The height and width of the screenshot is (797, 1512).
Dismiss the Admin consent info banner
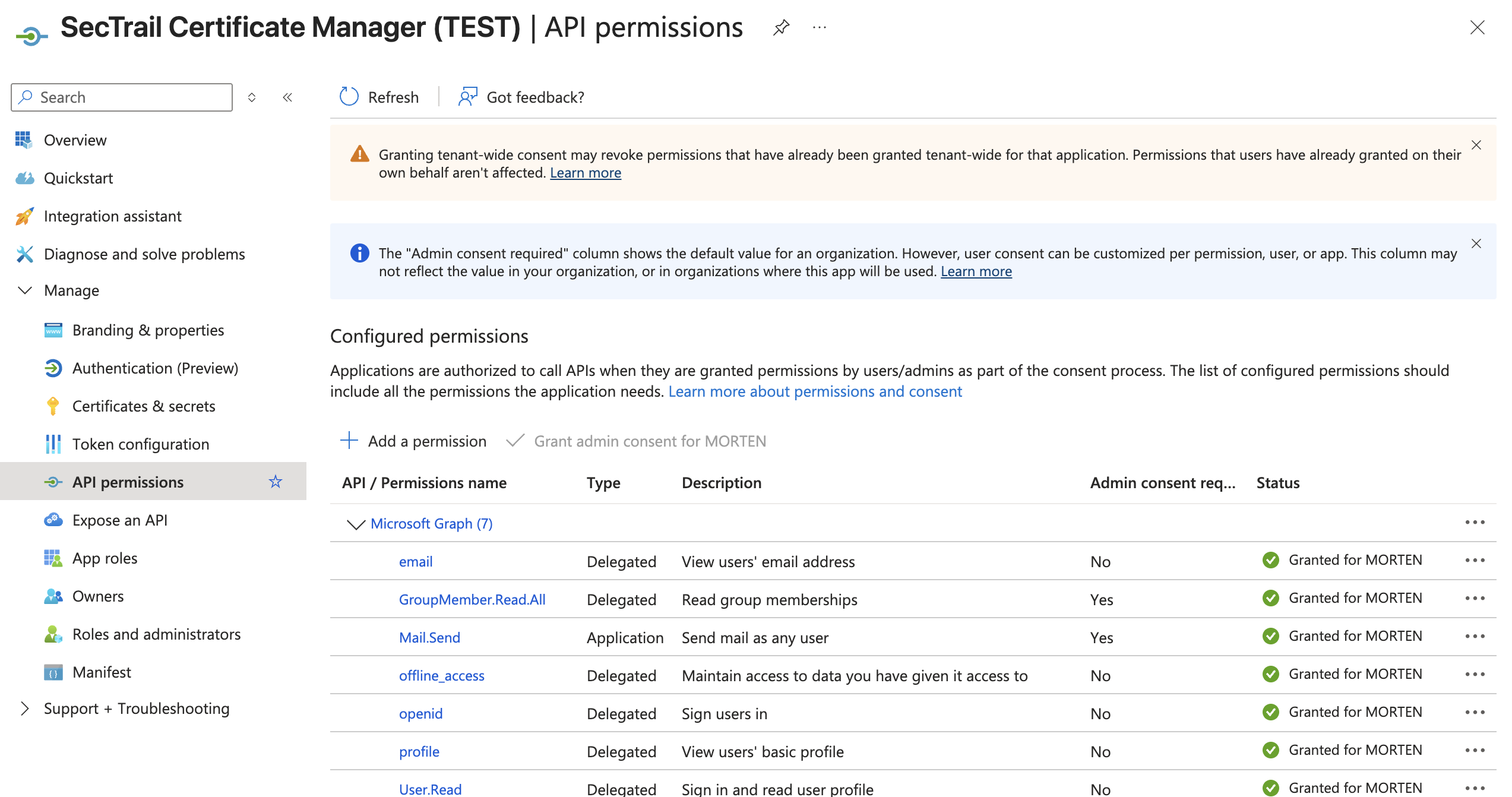point(1476,243)
